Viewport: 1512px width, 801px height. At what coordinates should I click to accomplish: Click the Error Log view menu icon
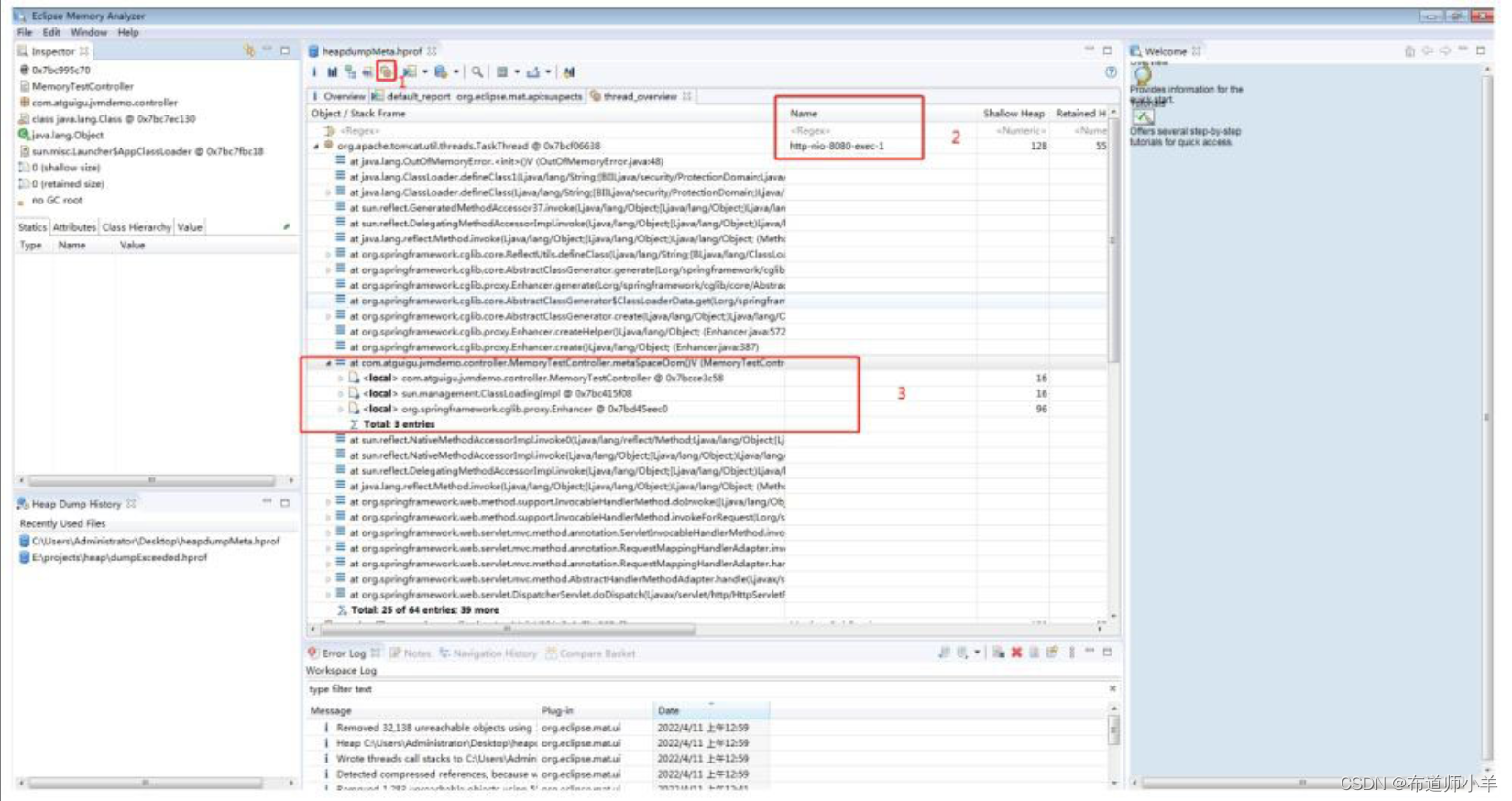(1071, 653)
